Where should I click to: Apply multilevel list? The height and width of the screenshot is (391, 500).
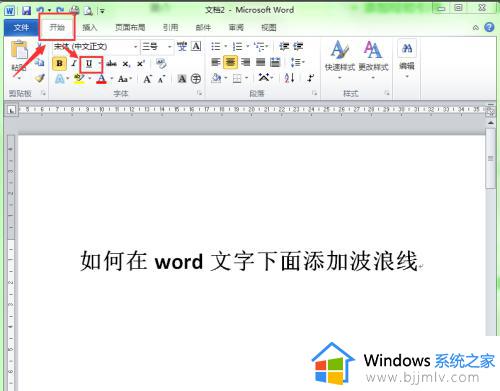click(259, 46)
